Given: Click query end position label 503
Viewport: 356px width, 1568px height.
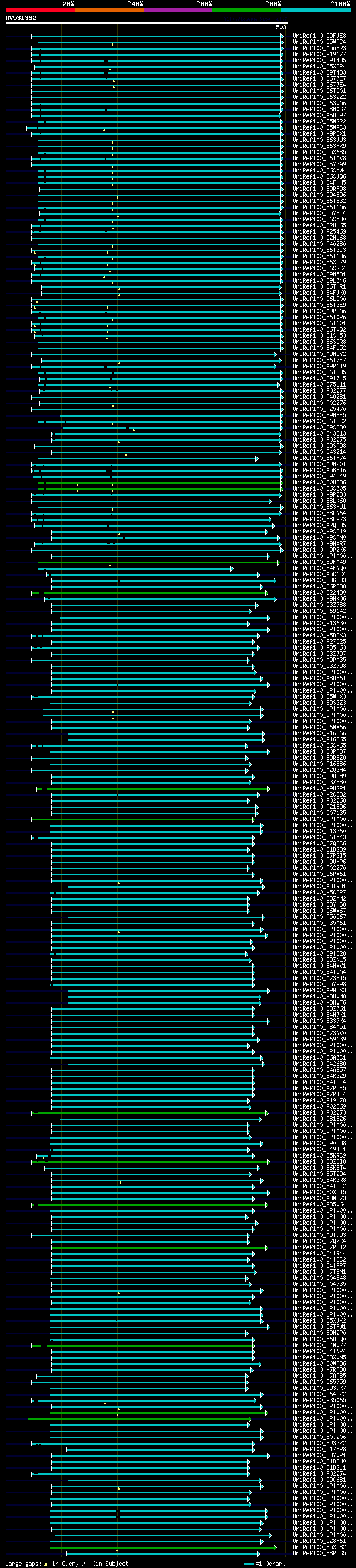Looking at the screenshot, I should (280, 27).
